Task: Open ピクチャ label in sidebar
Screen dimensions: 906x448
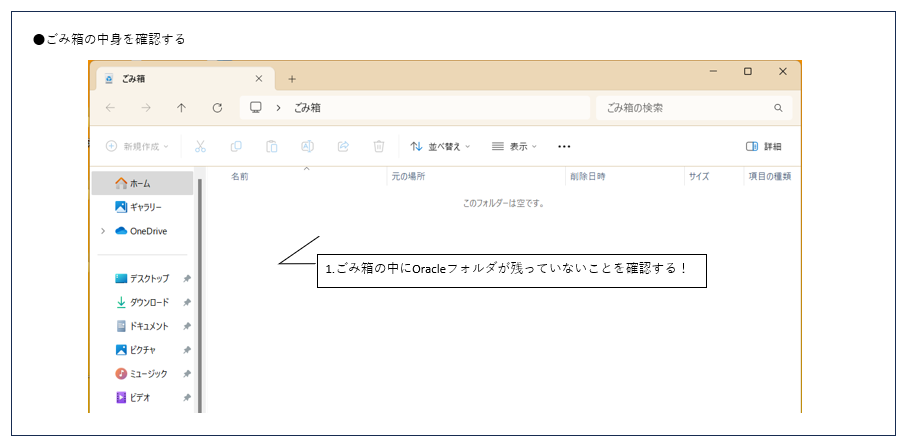Action: tap(143, 350)
